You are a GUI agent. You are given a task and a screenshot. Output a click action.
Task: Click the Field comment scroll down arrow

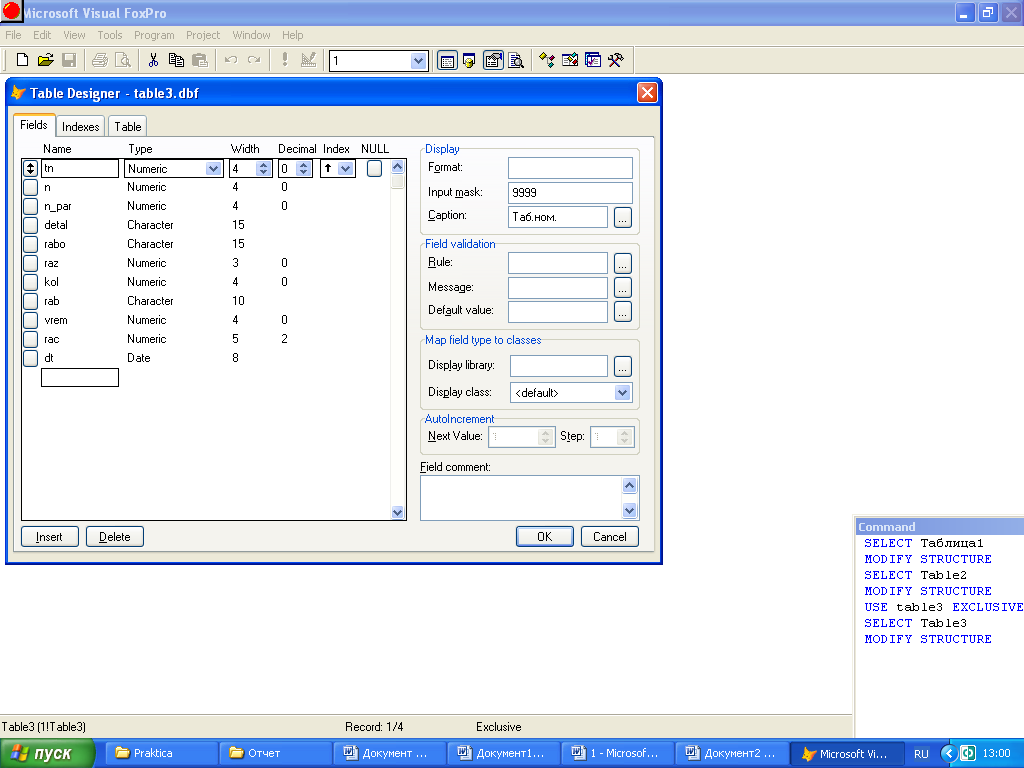coord(630,510)
